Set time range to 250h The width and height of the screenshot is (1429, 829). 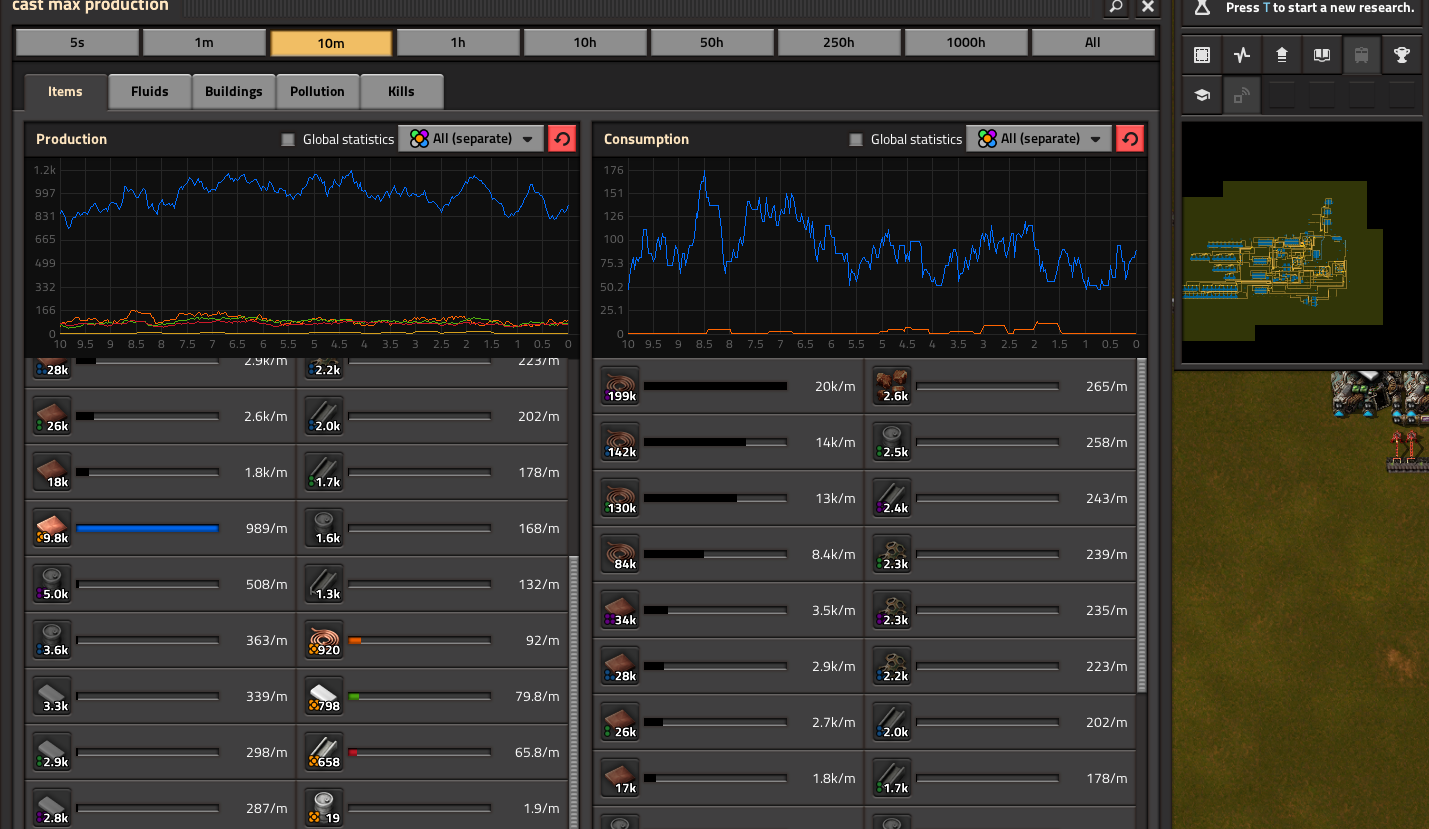839,43
